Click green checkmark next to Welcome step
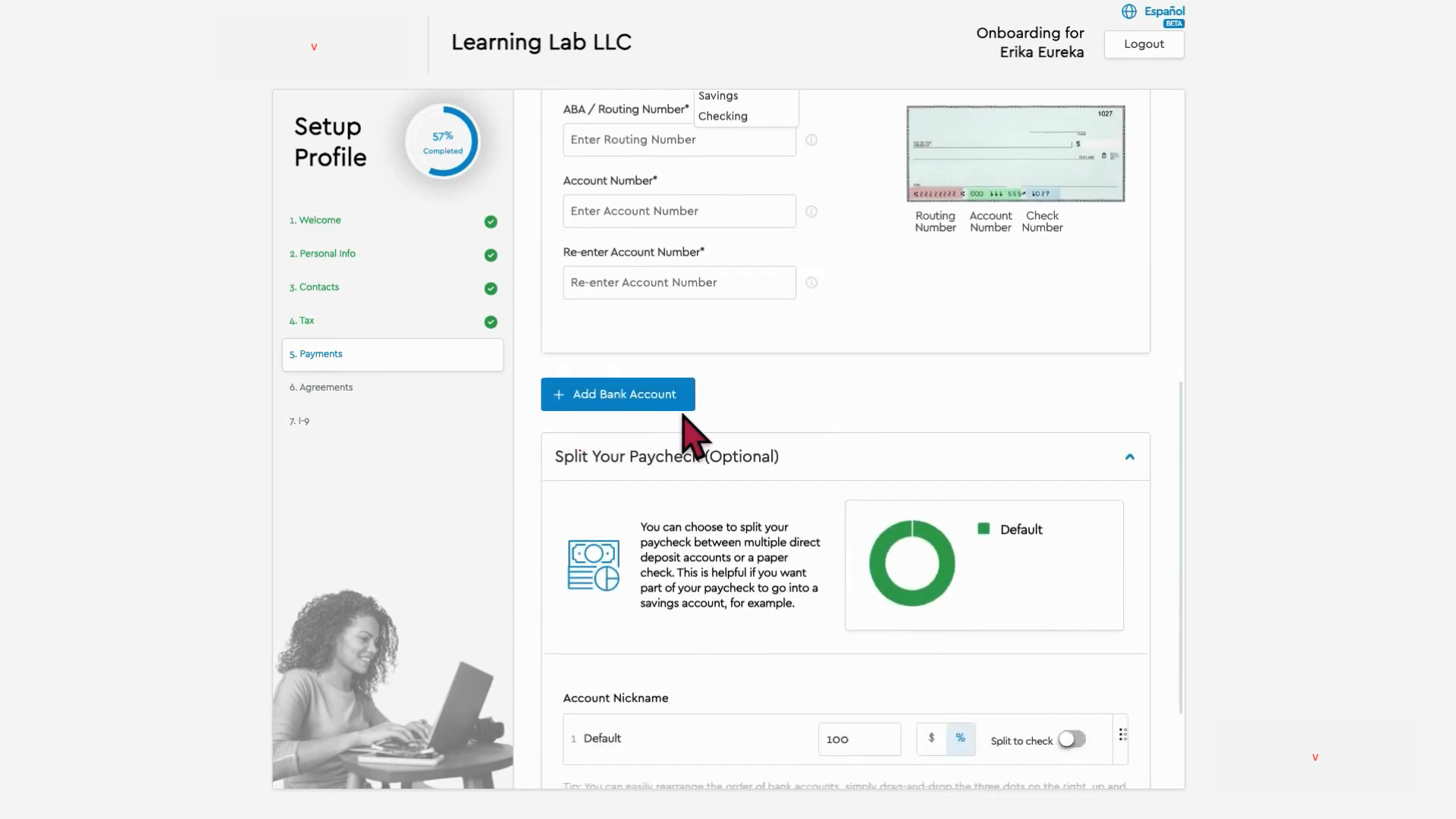The width and height of the screenshot is (1456, 819). [491, 221]
